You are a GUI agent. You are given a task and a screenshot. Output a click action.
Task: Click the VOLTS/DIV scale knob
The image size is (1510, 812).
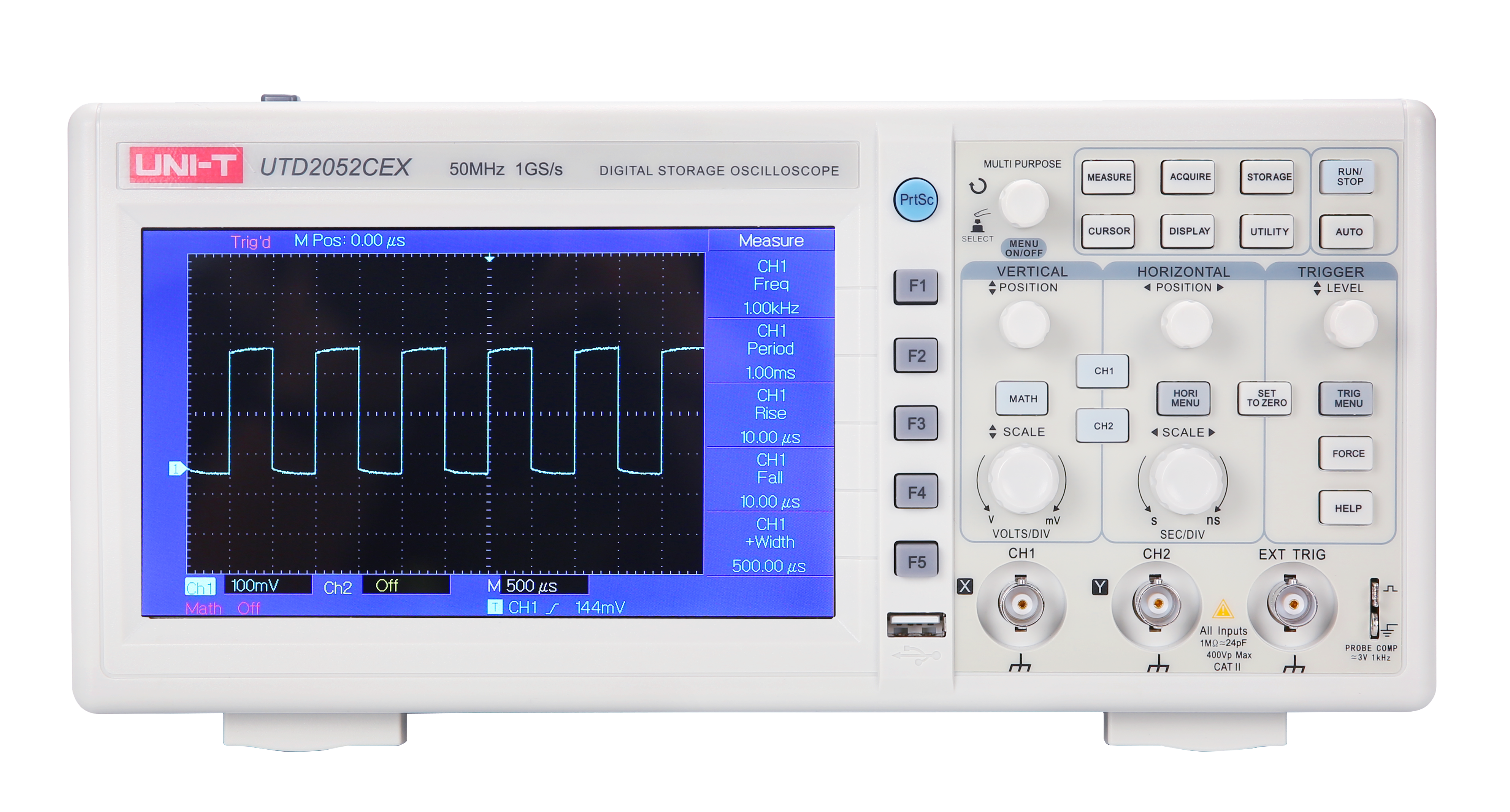(1023, 480)
